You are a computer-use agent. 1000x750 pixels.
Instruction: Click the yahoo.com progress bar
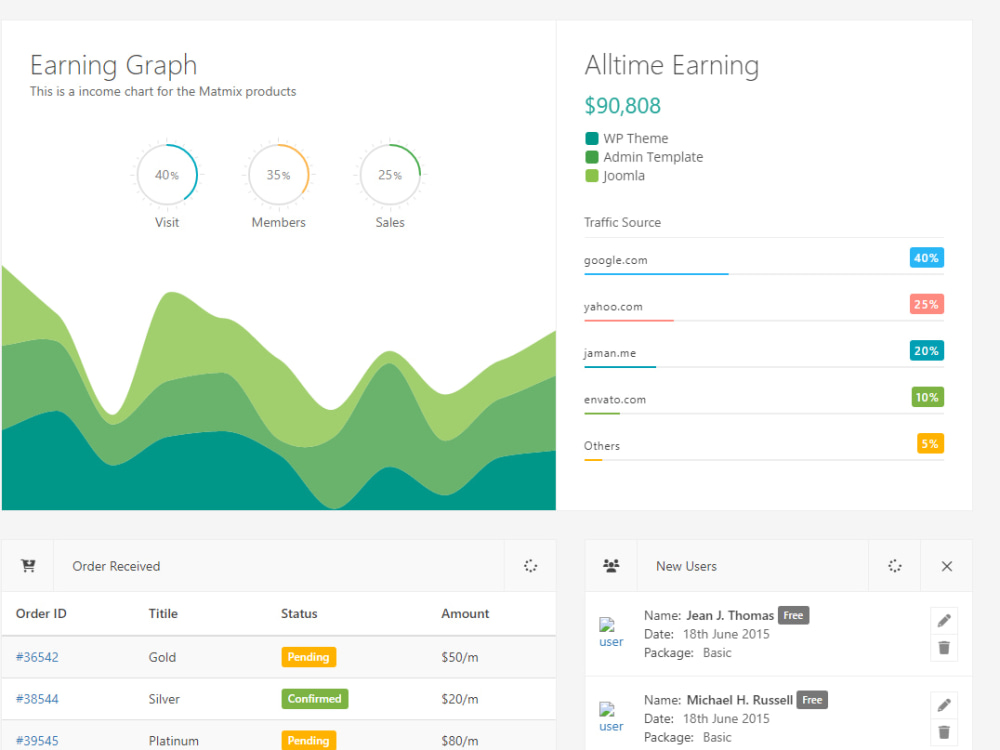pyautogui.click(x=763, y=320)
